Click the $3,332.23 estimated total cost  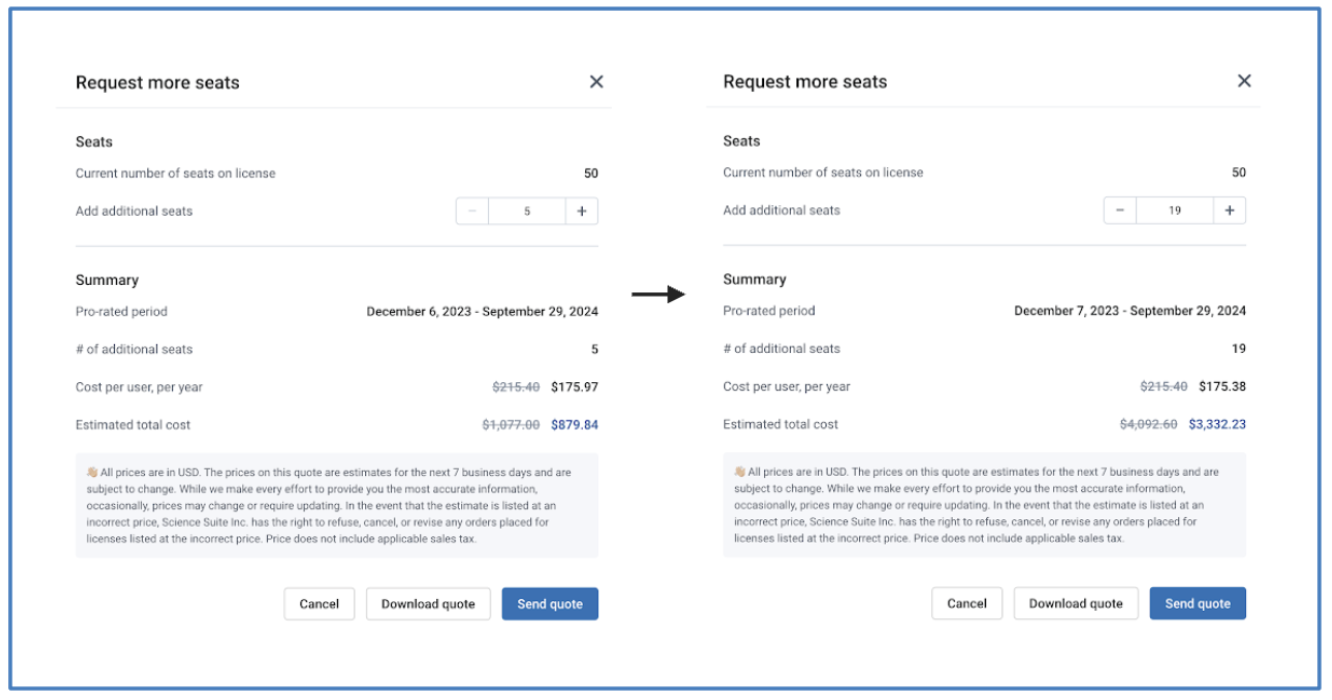1217,424
